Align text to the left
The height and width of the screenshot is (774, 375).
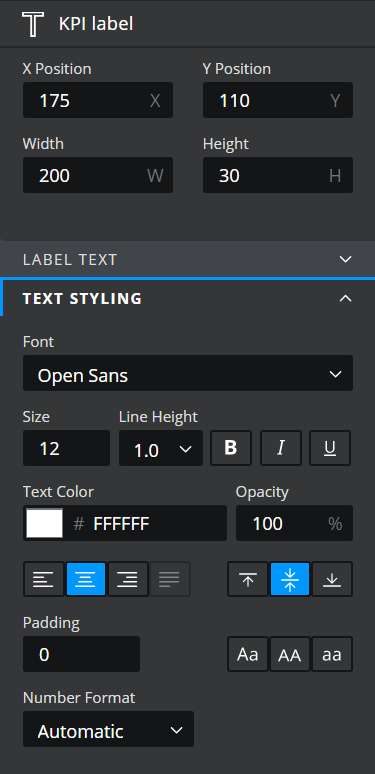point(43,579)
